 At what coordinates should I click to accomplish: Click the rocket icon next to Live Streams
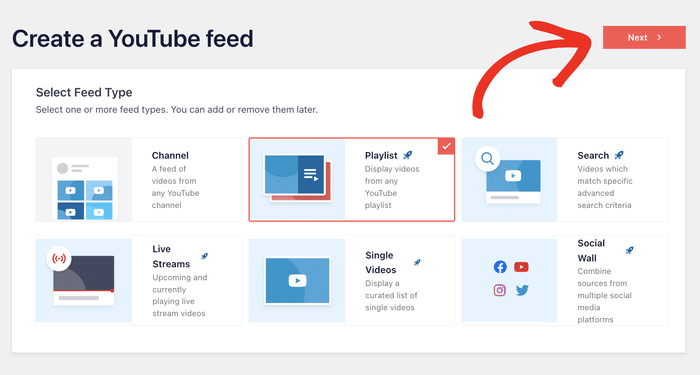(x=204, y=256)
